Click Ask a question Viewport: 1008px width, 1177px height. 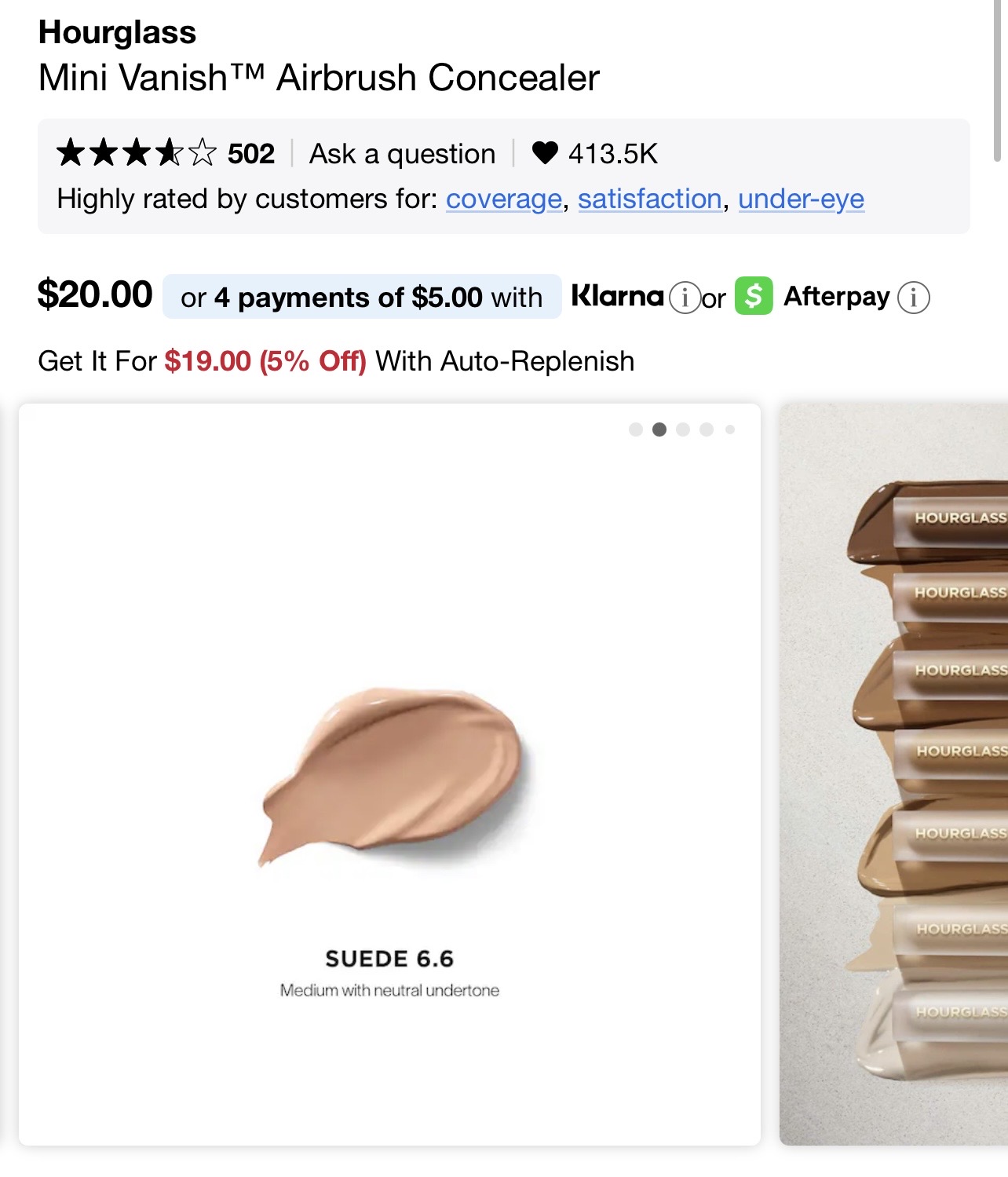(402, 154)
